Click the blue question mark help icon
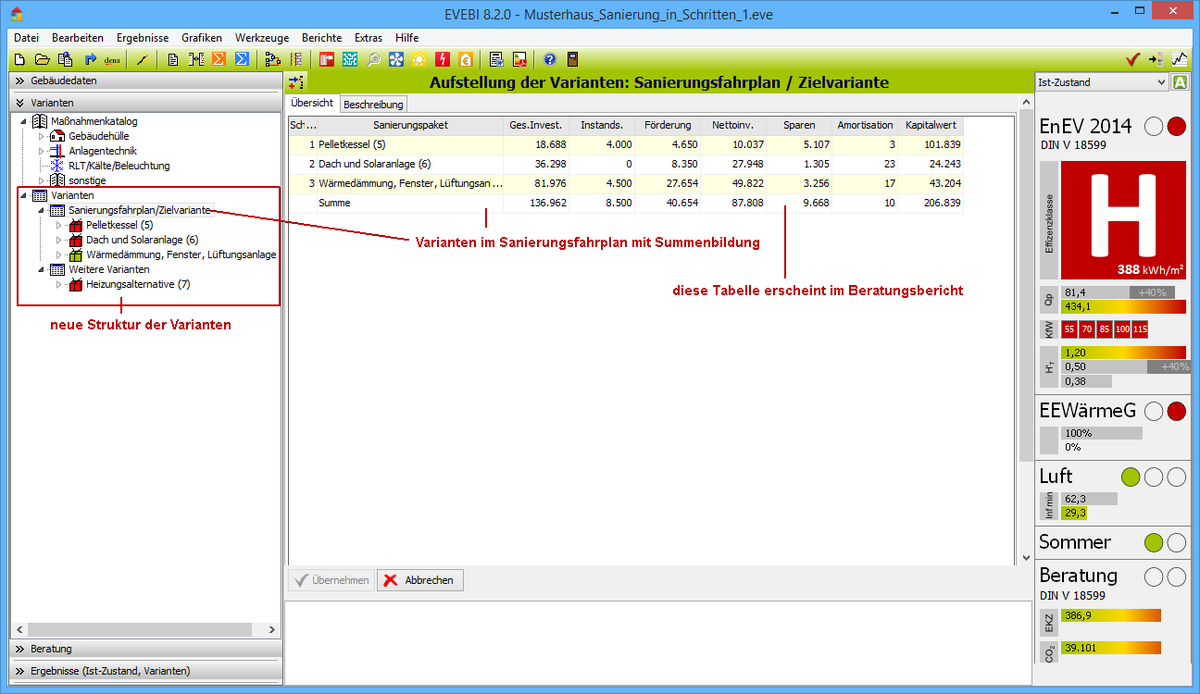 (x=549, y=59)
